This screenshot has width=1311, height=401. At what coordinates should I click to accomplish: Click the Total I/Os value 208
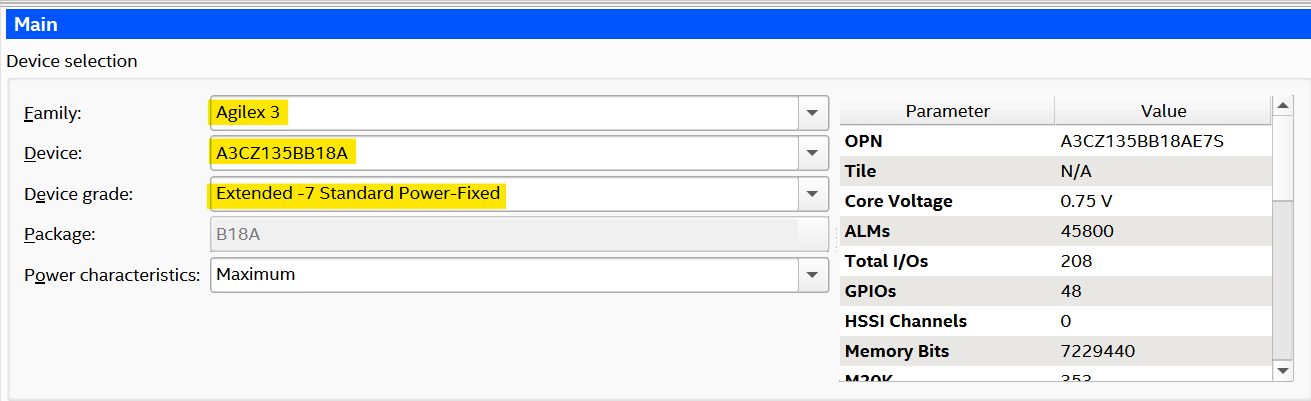(x=1076, y=261)
